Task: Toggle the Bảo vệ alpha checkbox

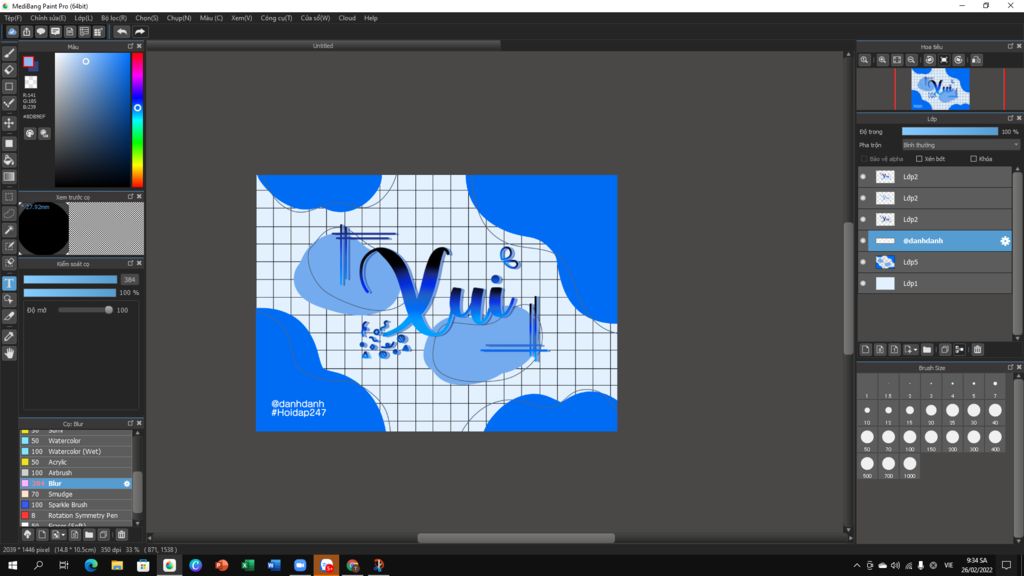Action: tap(864, 159)
